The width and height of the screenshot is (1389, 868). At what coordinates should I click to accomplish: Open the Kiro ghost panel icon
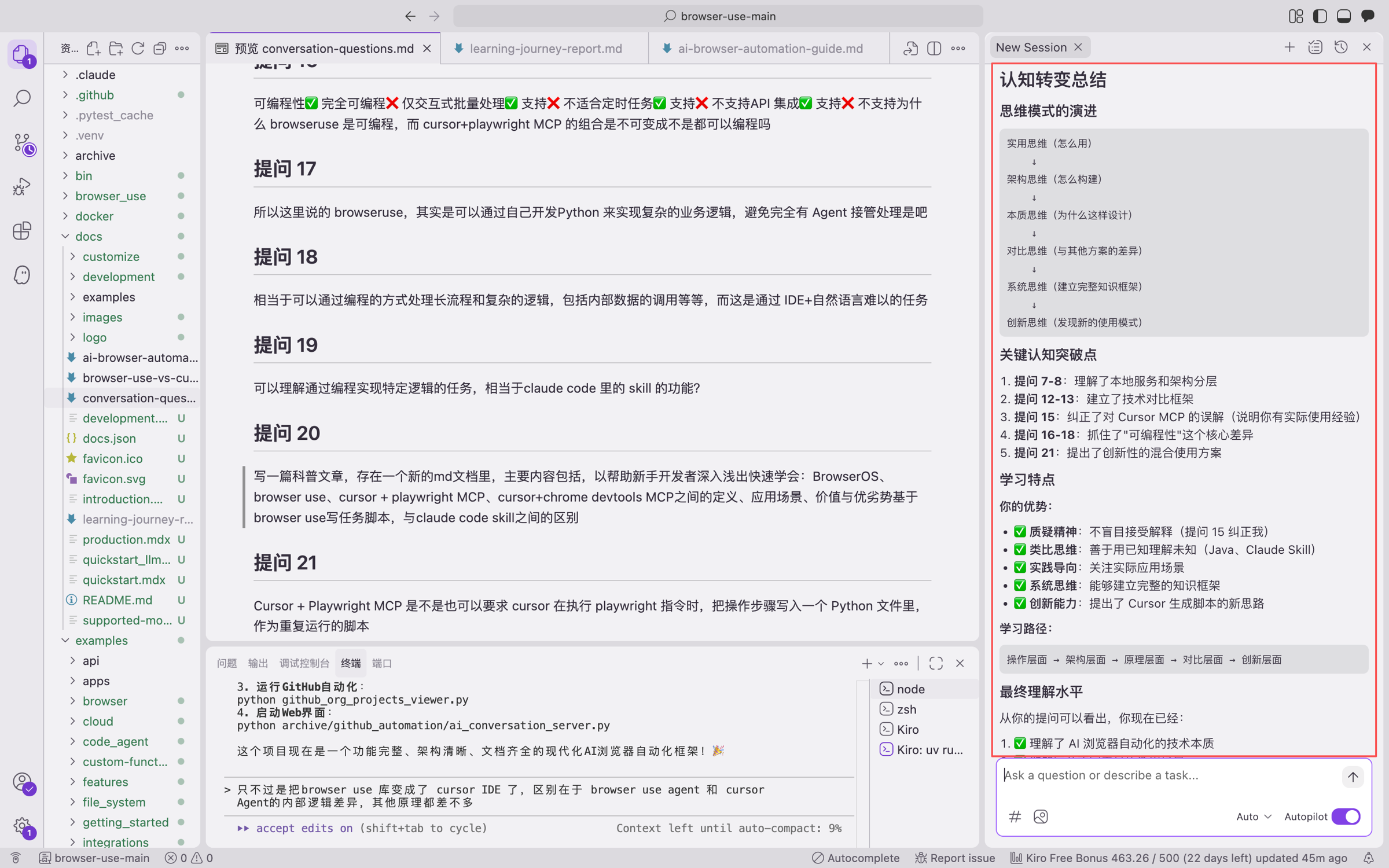pyautogui.click(x=22, y=274)
